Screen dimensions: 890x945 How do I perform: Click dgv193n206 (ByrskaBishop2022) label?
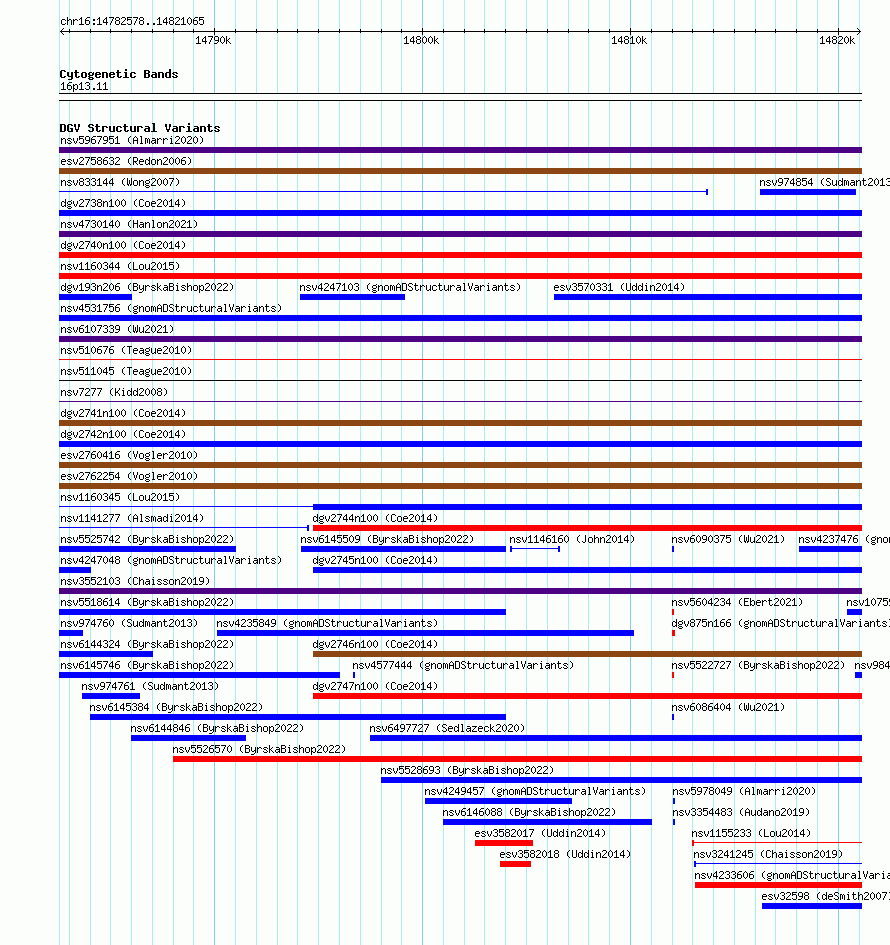(147, 287)
